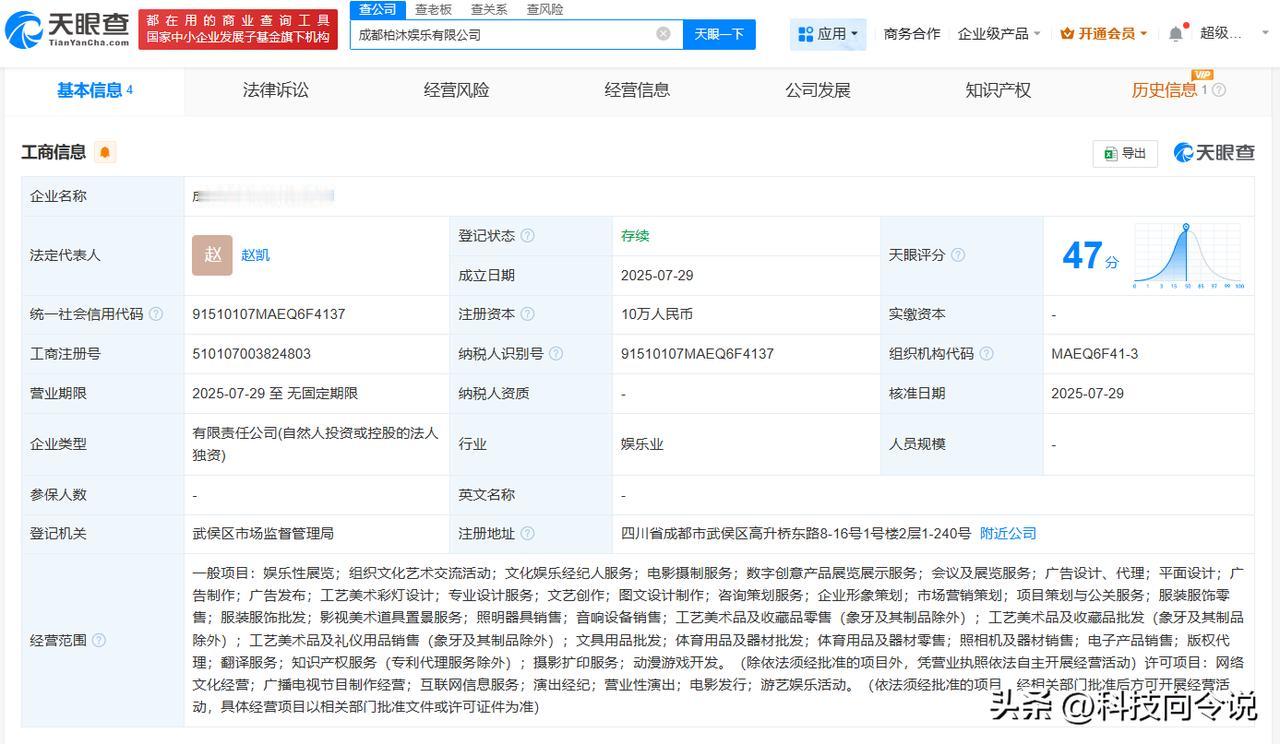Select the 查关系 search tab
Screen dimensions: 1280x744
pyautogui.click(x=489, y=9)
